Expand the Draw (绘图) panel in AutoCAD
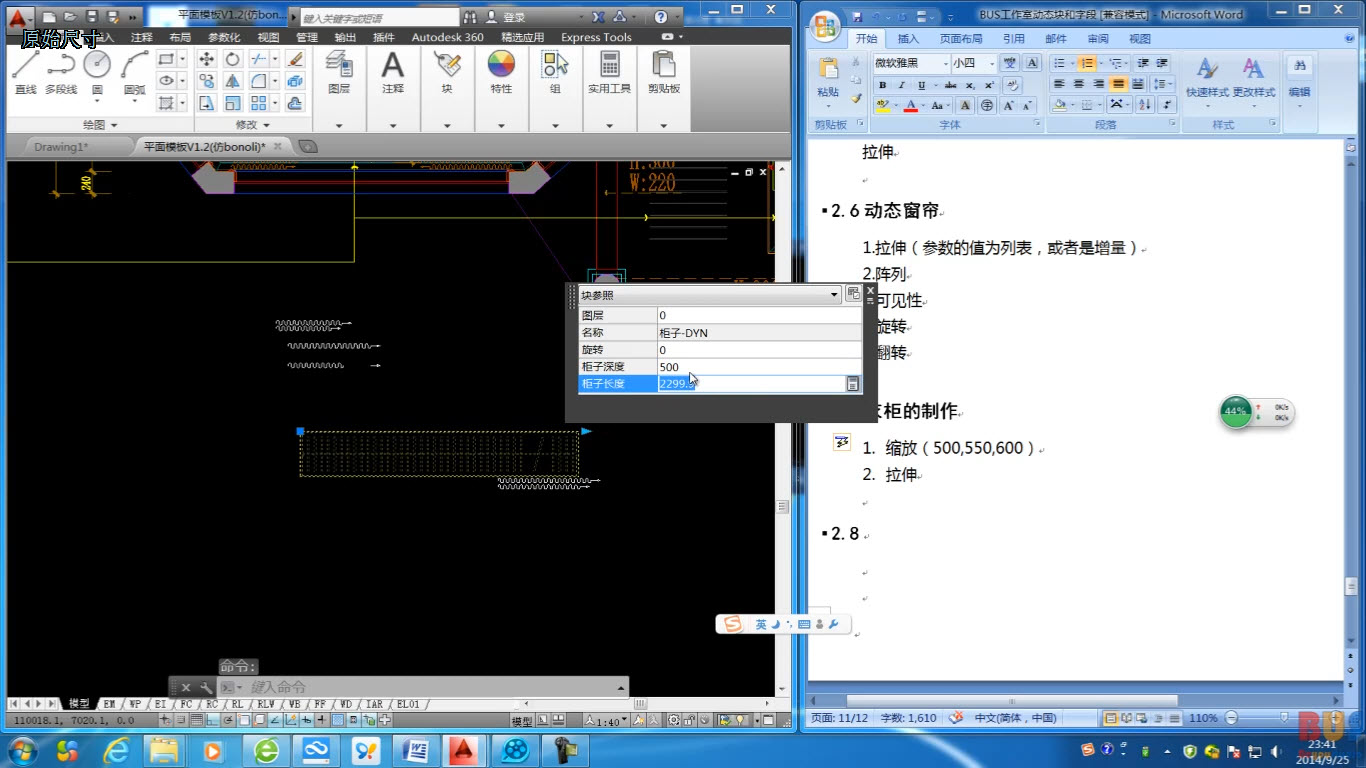The width and height of the screenshot is (1366, 768). point(100,125)
